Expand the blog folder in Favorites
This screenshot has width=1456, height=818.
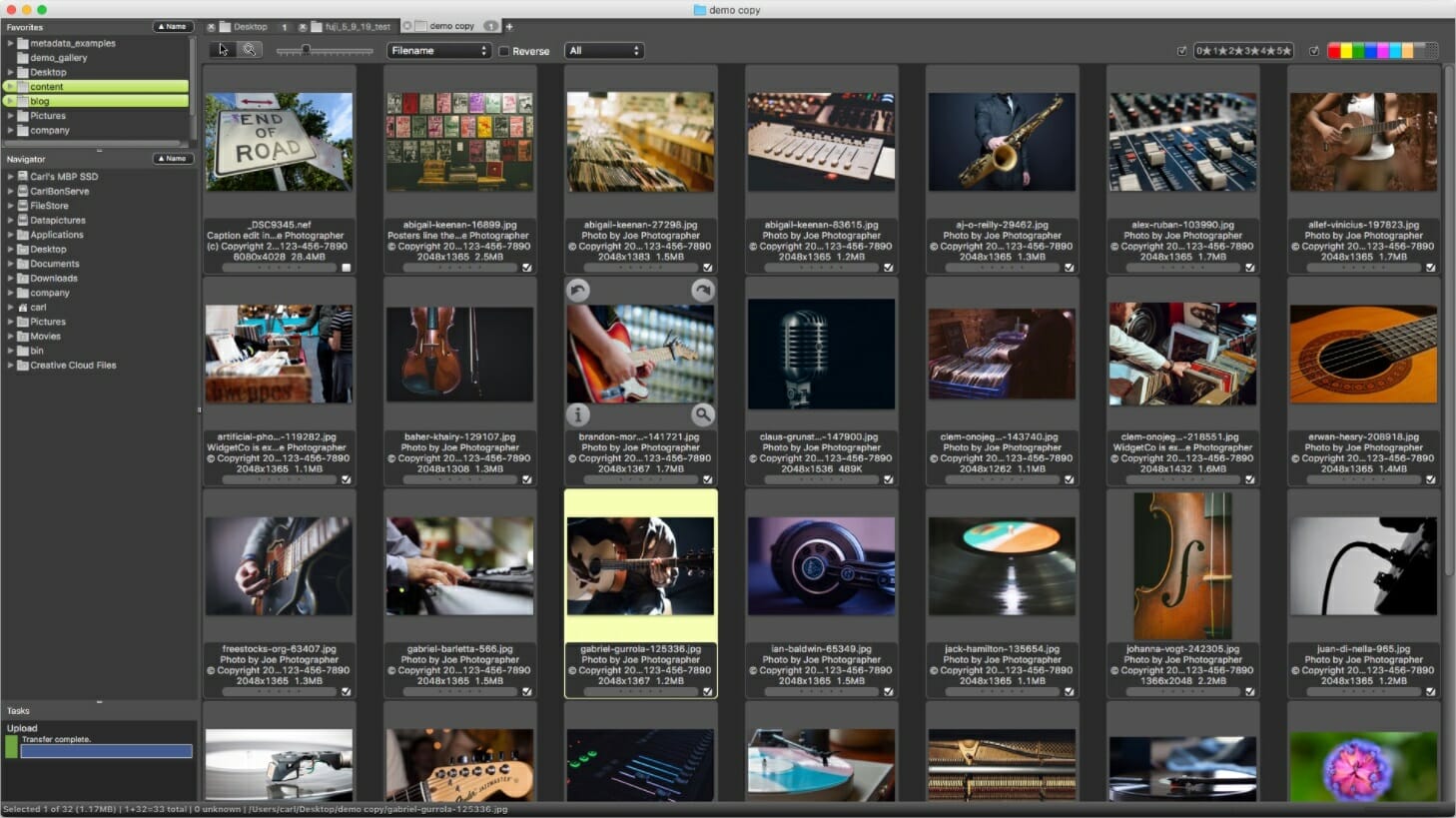click(x=10, y=101)
